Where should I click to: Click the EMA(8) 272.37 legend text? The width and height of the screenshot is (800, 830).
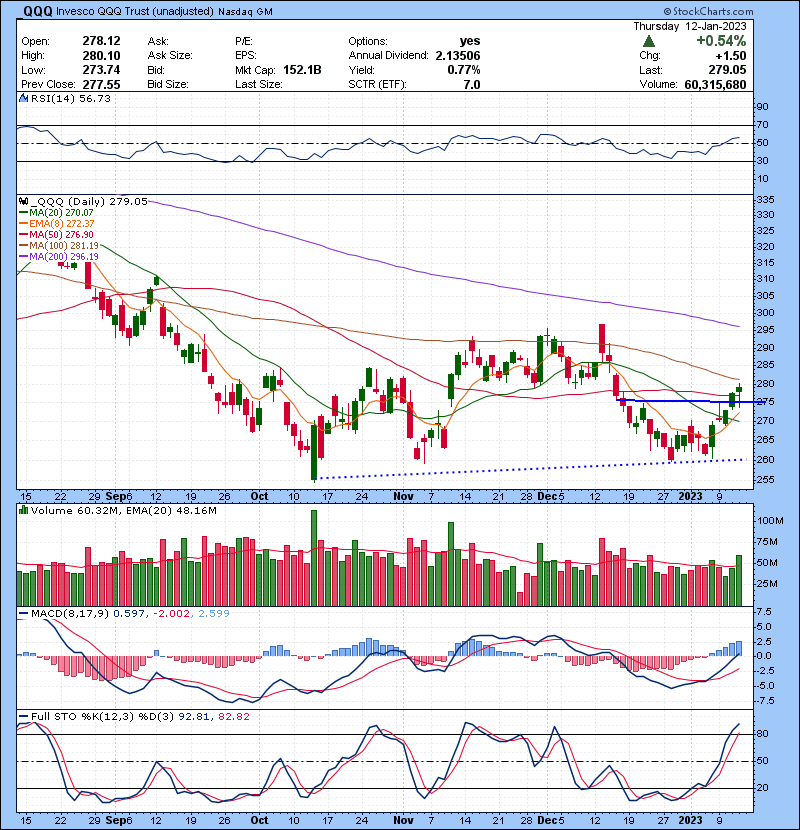[62, 224]
